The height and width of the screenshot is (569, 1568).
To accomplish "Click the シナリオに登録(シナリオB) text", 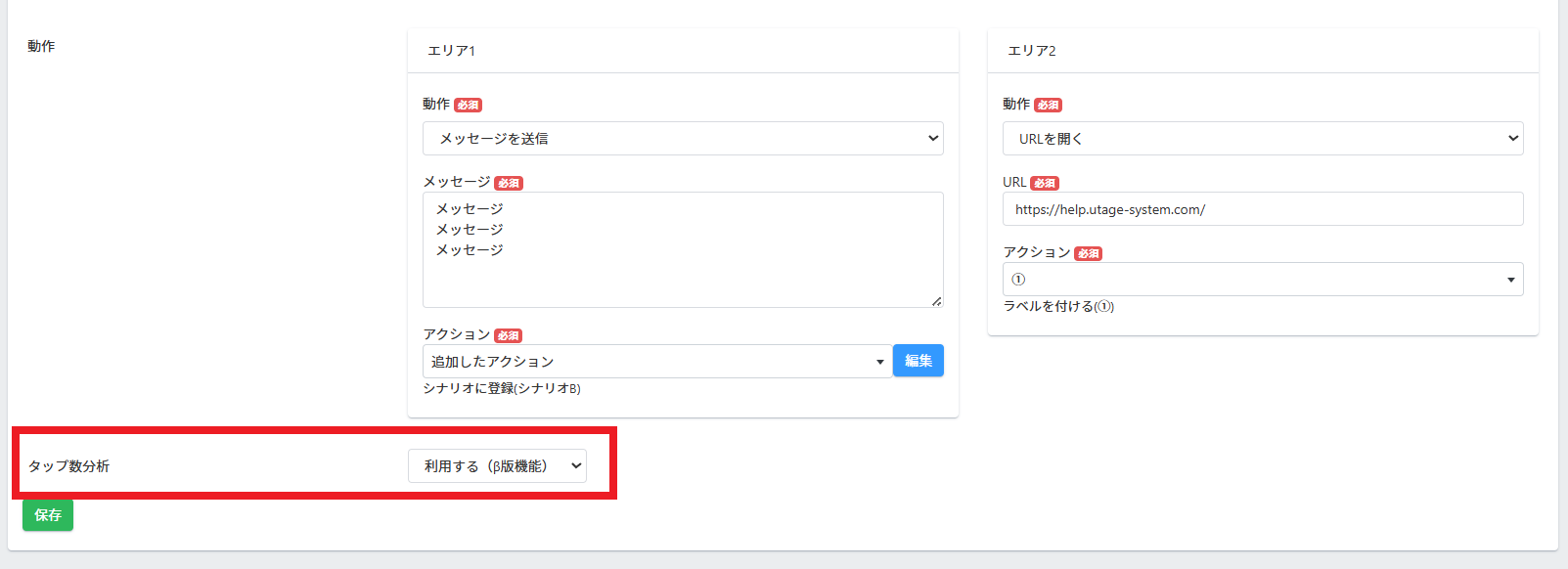I will tap(502, 388).
